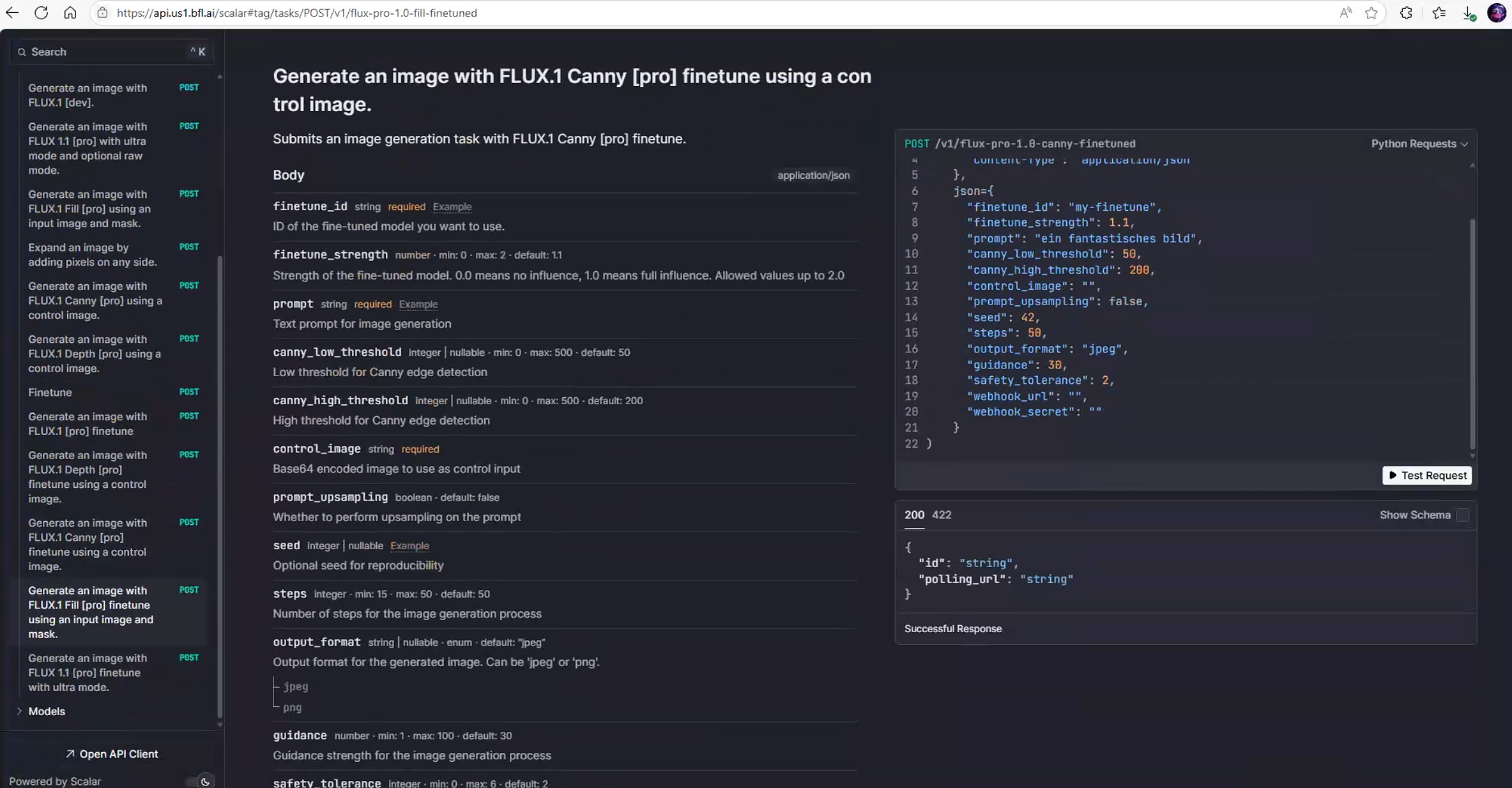Screen dimensions: 1512x788
Task: Open the browser downloads icon
Action: point(1469,13)
